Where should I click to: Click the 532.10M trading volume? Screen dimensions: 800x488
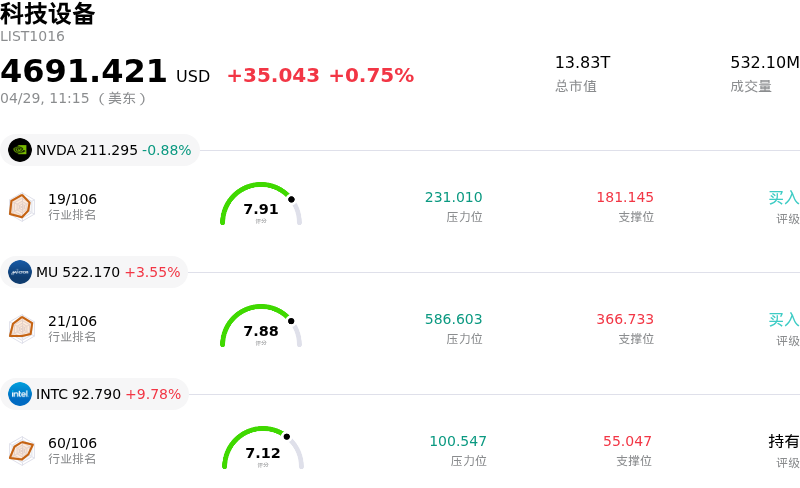[x=764, y=63]
